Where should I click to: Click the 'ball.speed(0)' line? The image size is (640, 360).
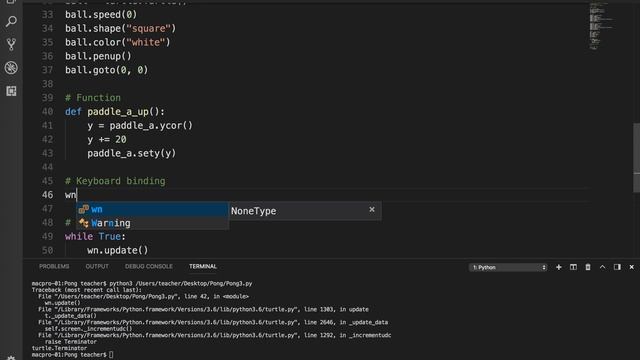click(x=101, y=14)
